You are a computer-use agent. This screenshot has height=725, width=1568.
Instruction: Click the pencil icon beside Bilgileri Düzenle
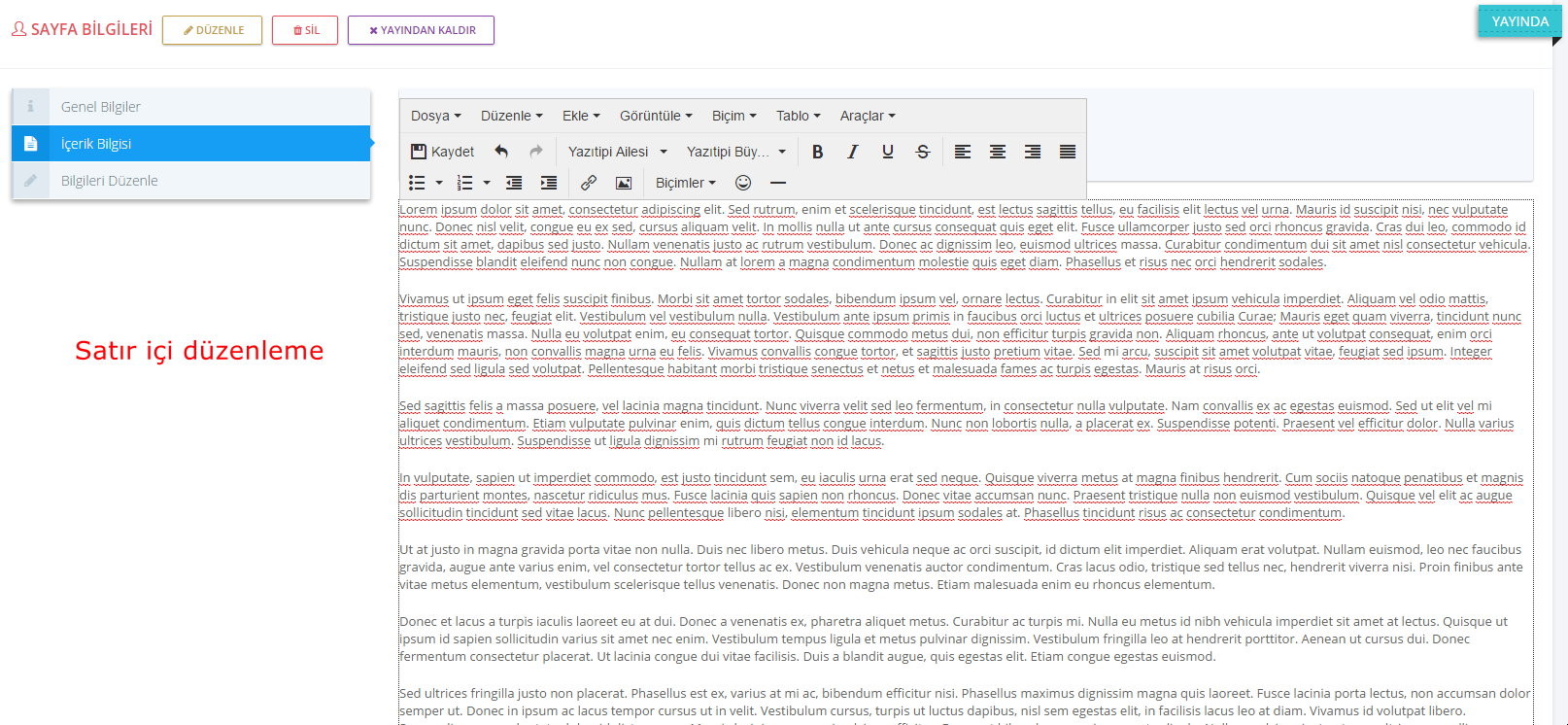[30, 181]
